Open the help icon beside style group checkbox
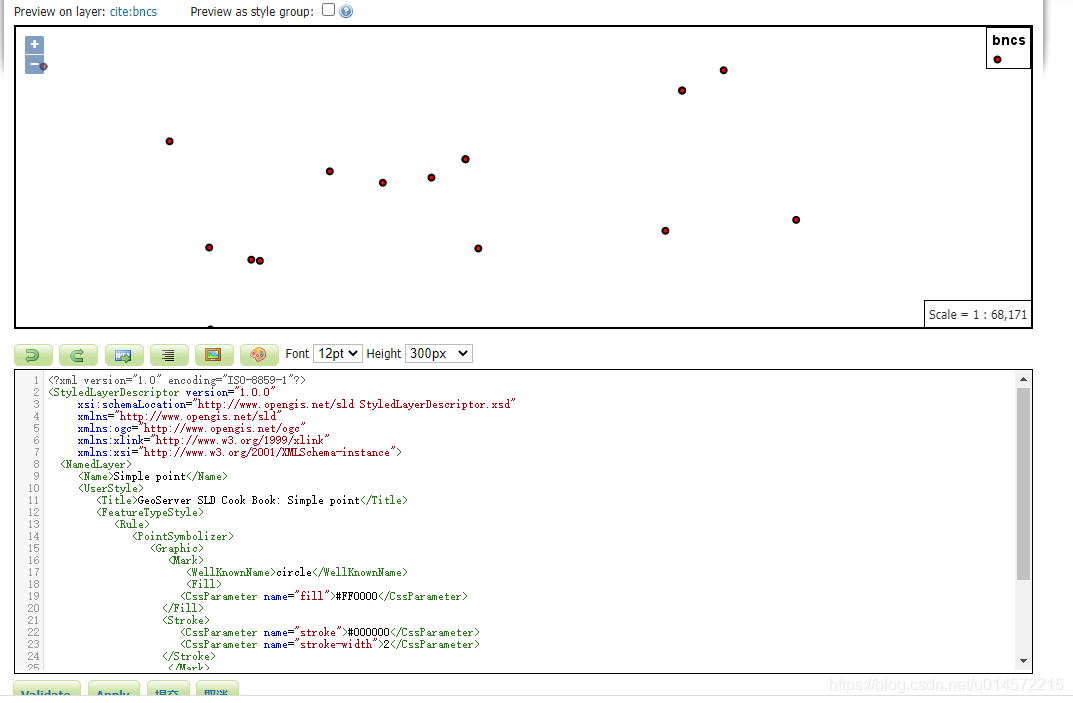 pos(346,11)
